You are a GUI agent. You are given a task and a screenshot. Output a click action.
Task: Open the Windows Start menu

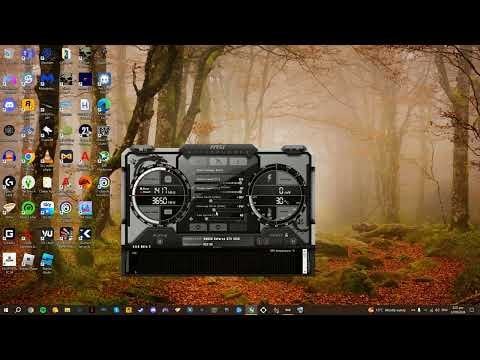6,310
